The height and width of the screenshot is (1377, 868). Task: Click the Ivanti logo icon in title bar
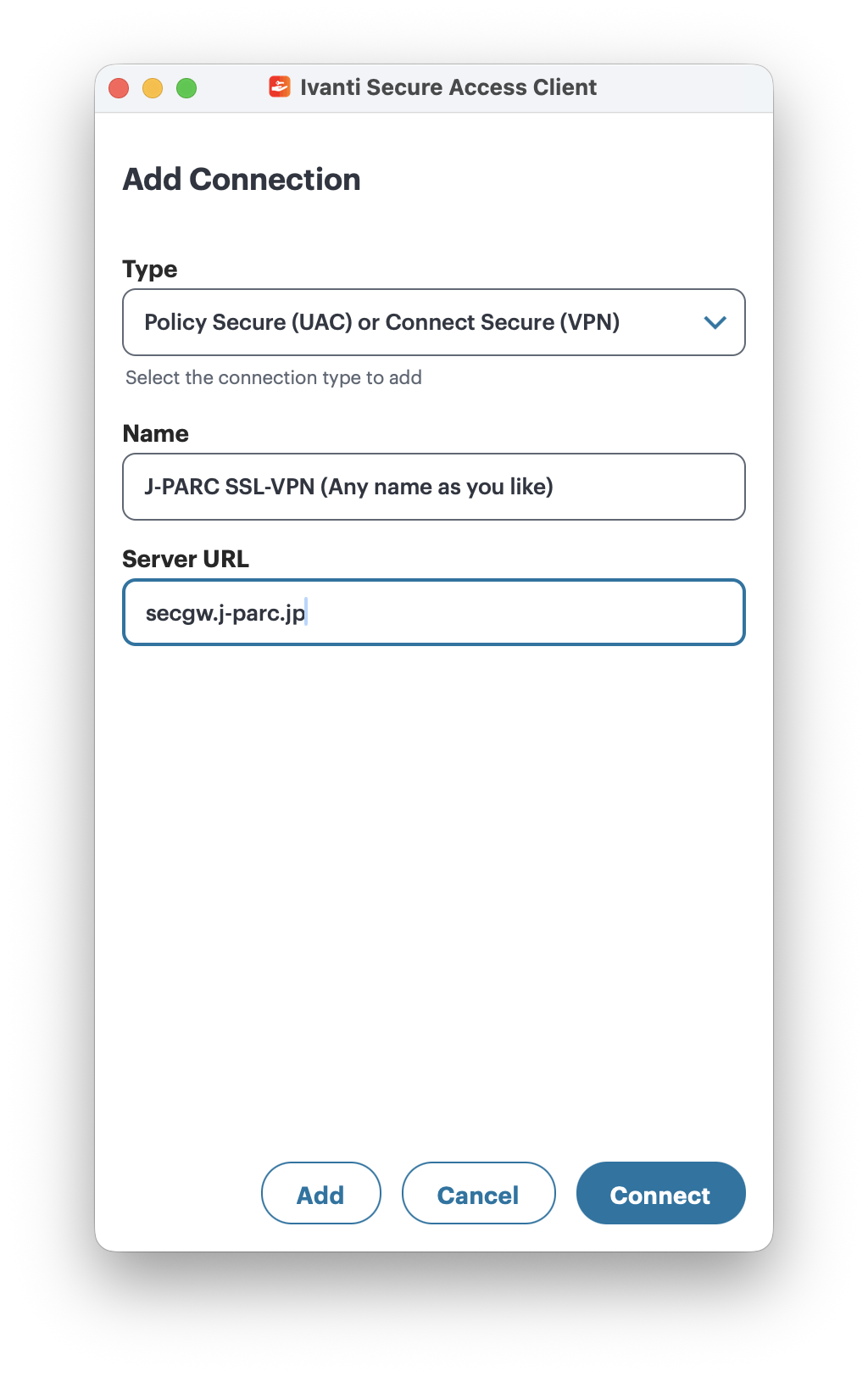(x=279, y=86)
